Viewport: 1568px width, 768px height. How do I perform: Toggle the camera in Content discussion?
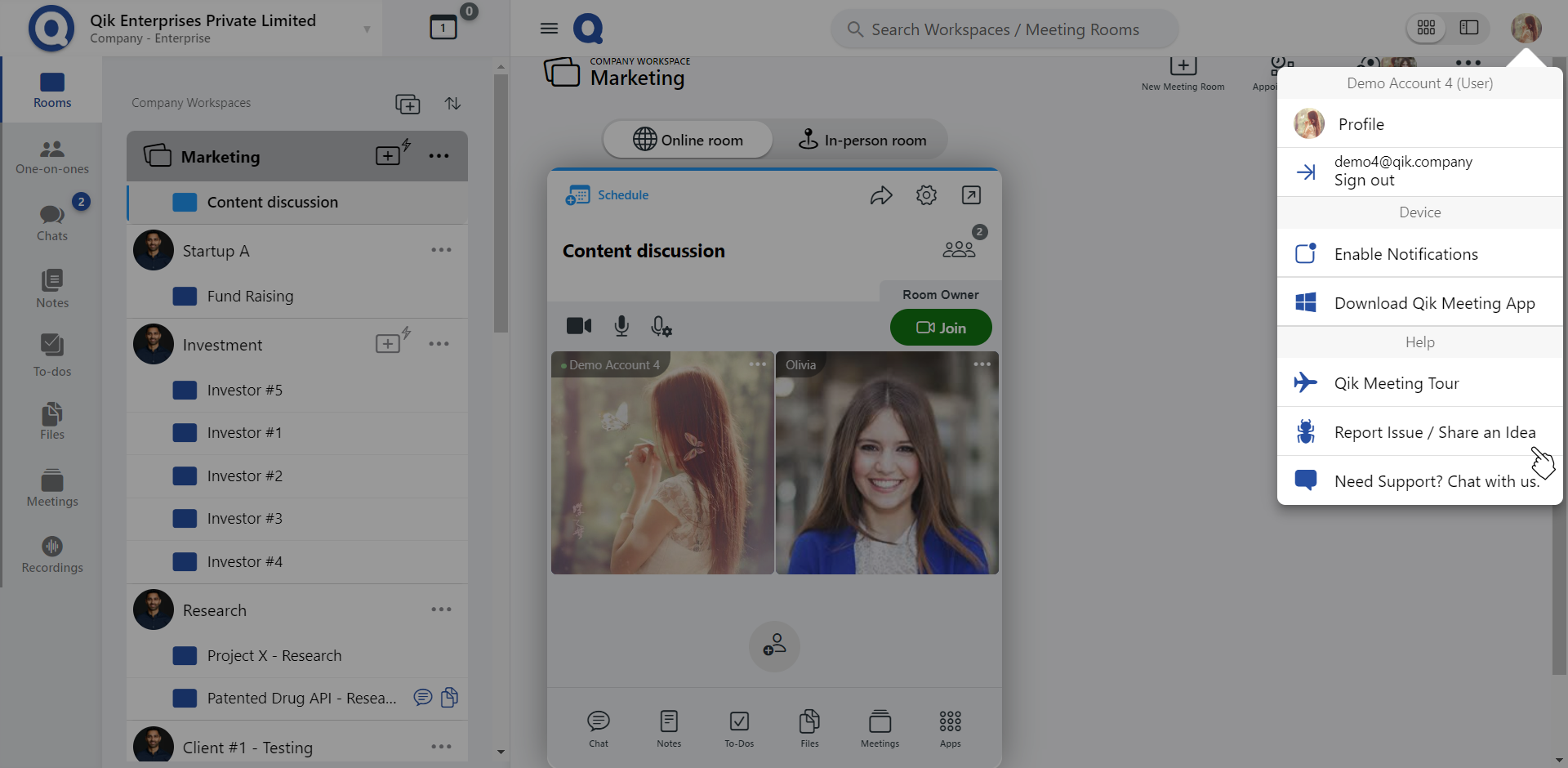(579, 327)
